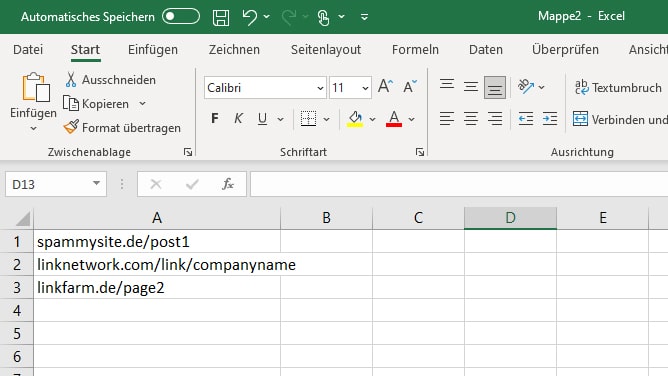Click the Einfügen paste clipboard icon
The height and width of the screenshot is (376, 668).
(35, 87)
